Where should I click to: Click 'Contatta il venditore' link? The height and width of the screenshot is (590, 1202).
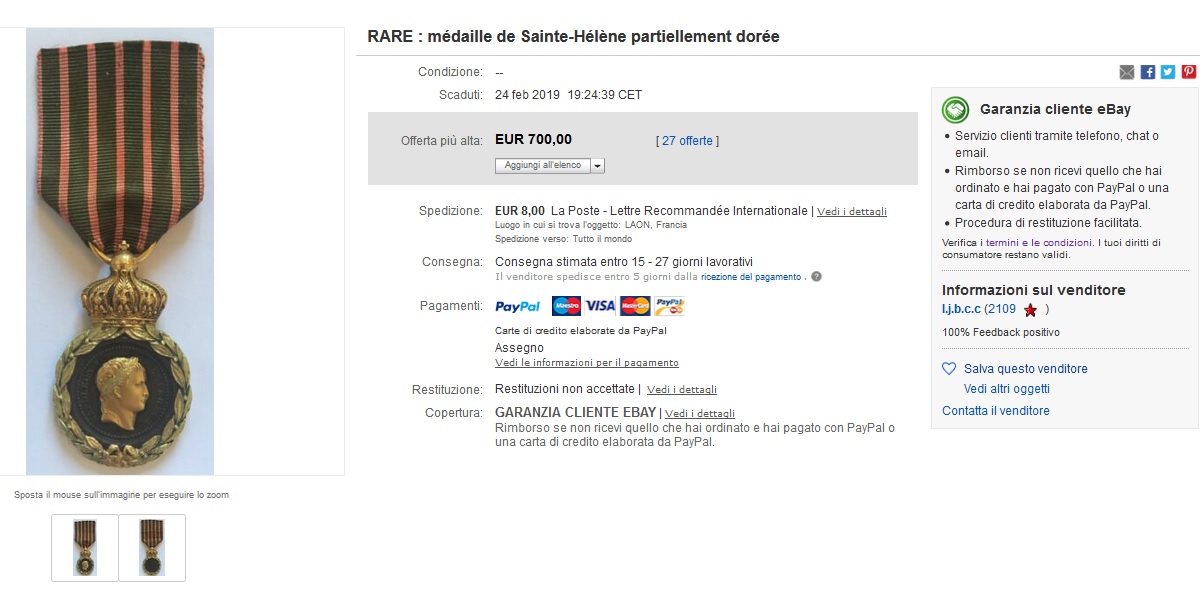pos(996,411)
